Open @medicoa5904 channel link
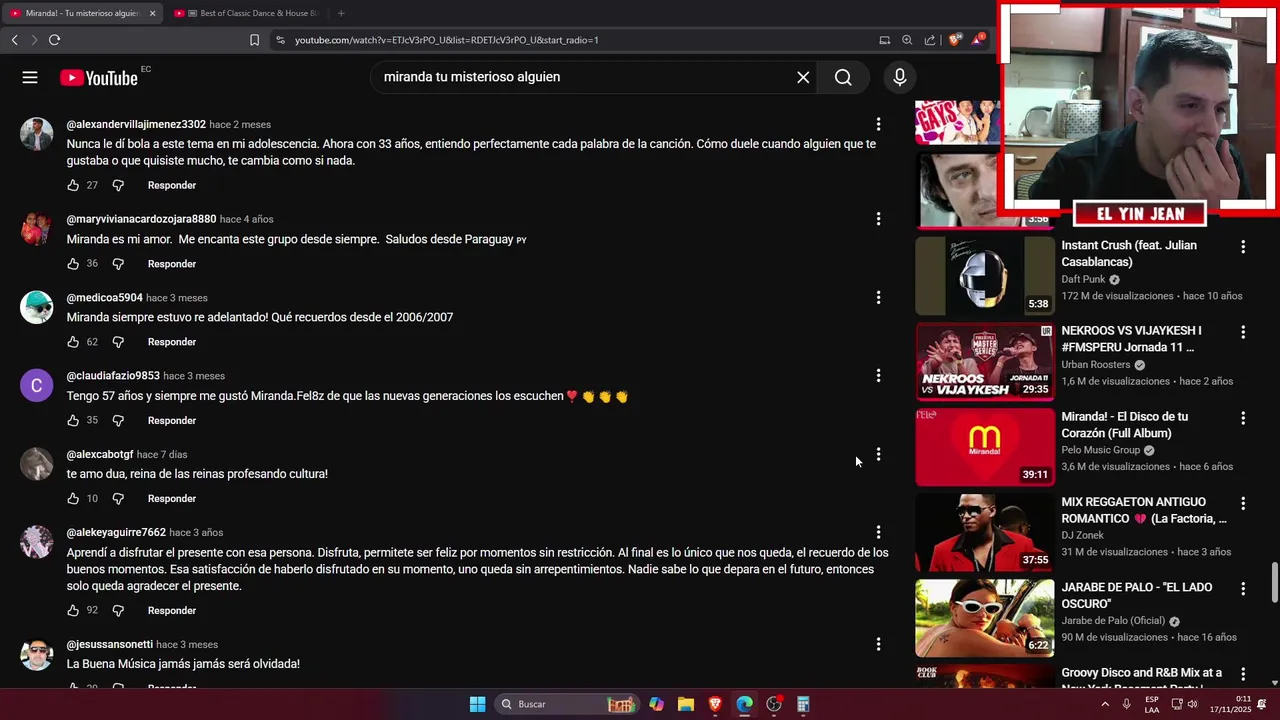Image resolution: width=1280 pixels, height=720 pixels. click(x=105, y=297)
